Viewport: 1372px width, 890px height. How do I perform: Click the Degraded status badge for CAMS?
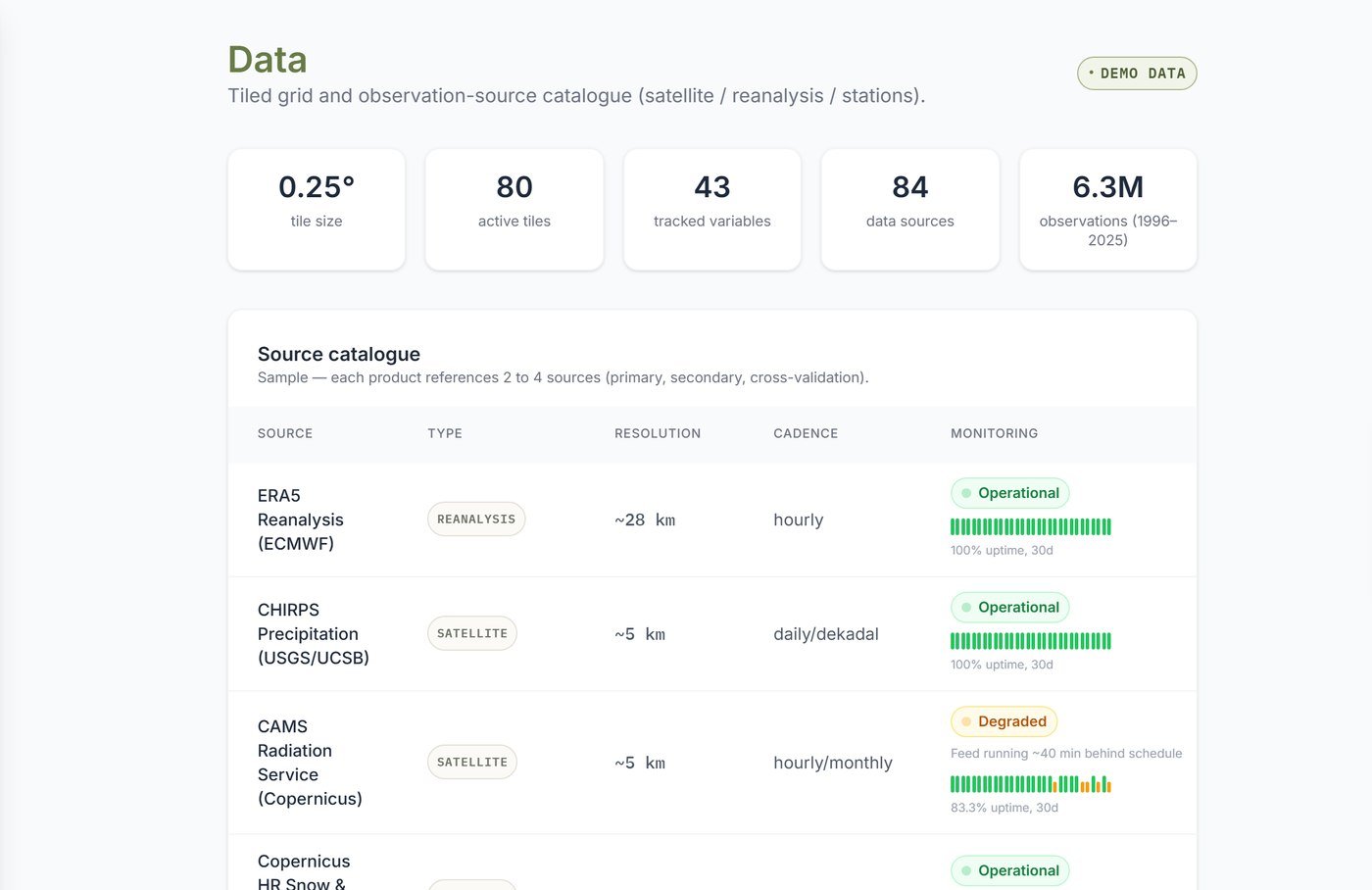click(1004, 721)
